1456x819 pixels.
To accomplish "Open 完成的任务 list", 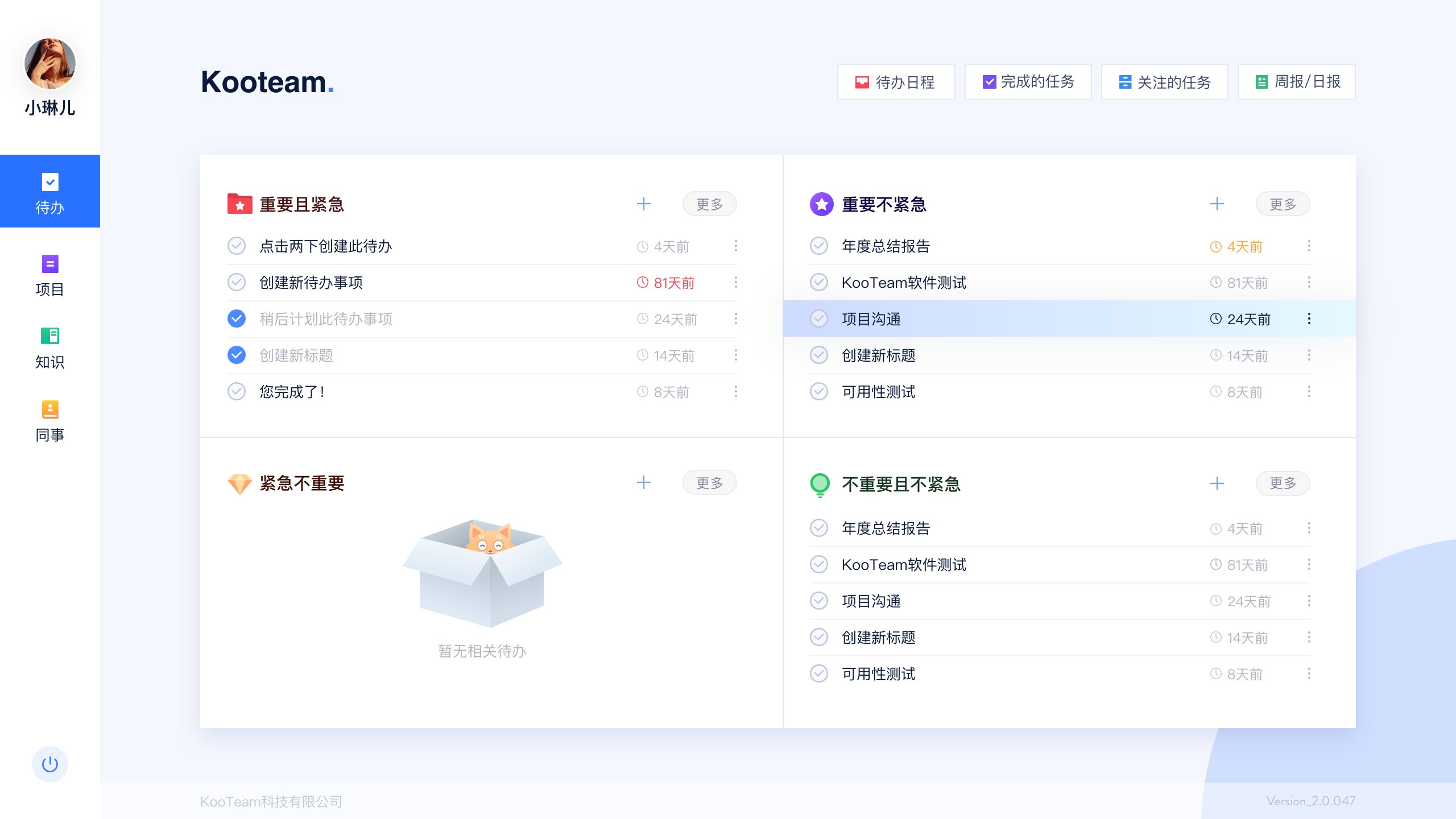I will tap(1028, 82).
